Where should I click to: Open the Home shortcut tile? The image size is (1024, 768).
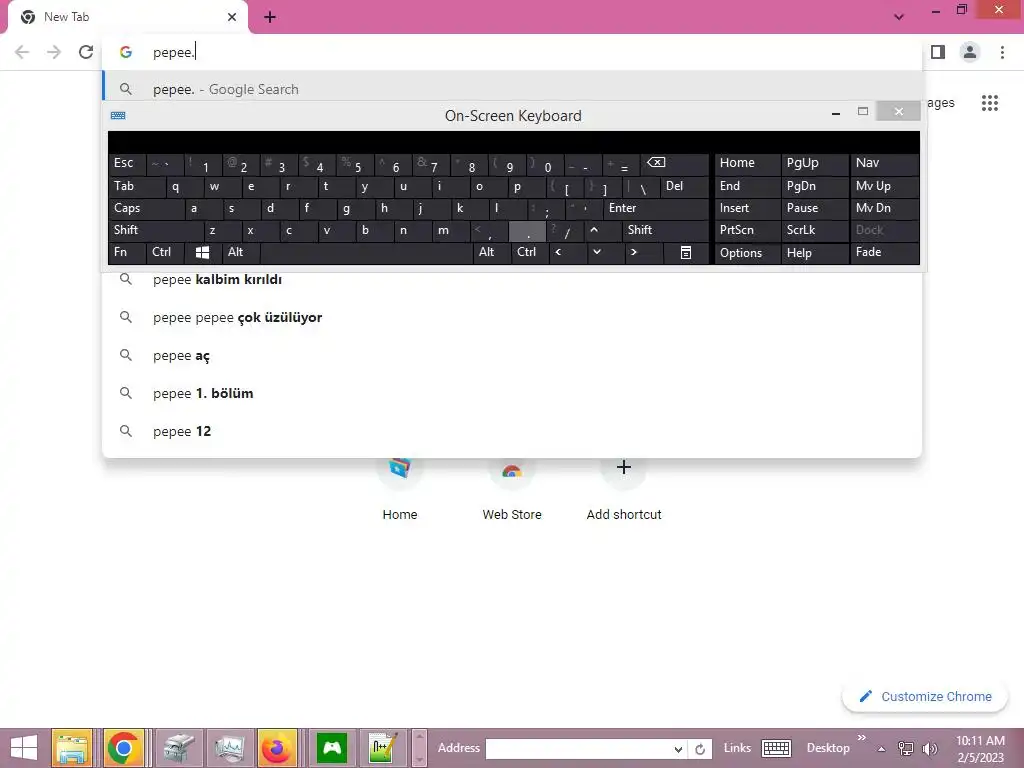[400, 490]
